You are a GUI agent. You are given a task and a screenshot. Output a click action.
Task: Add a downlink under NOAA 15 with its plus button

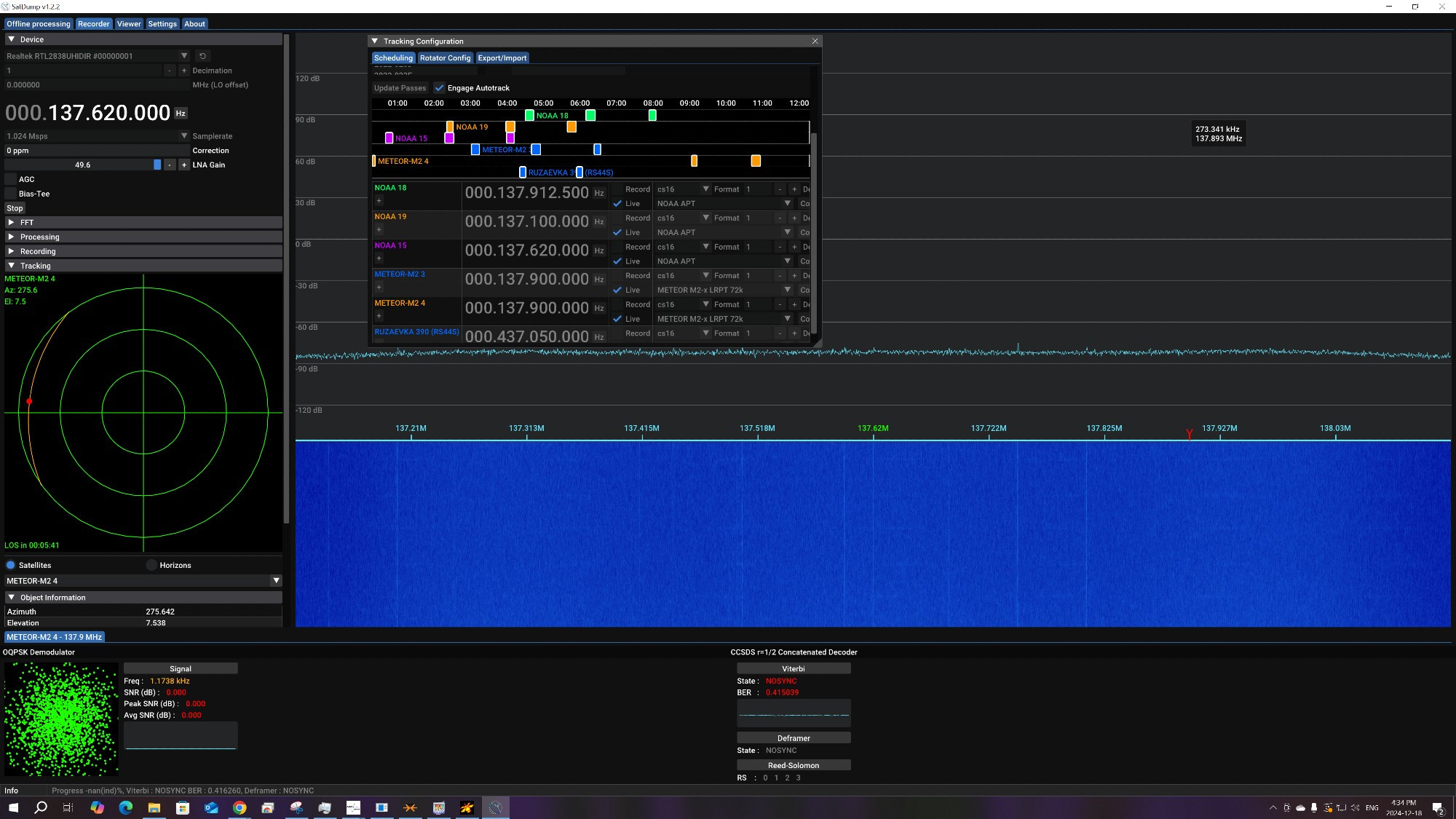pos(379,258)
